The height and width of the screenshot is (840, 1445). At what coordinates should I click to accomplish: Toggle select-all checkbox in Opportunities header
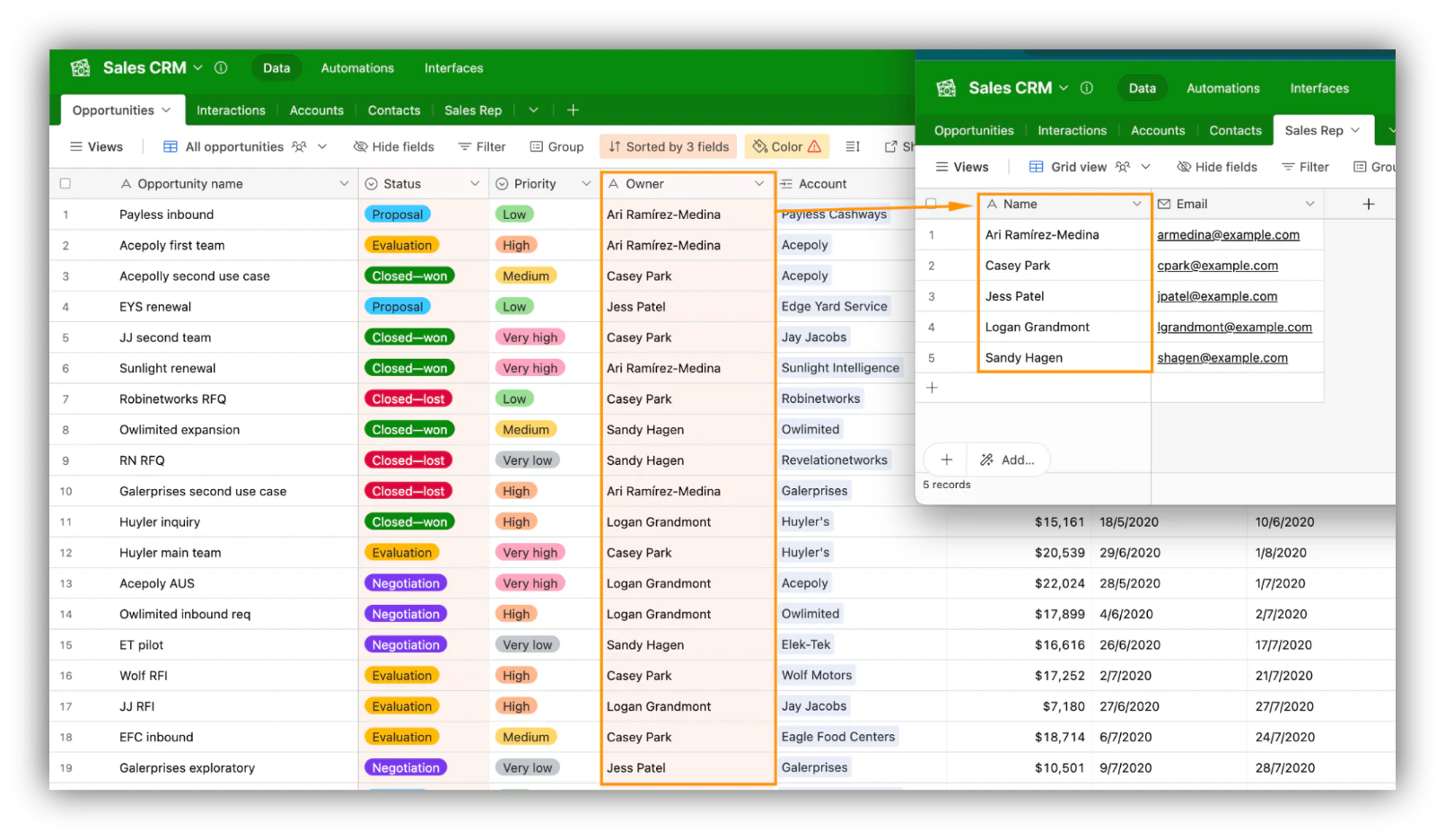[x=65, y=184]
